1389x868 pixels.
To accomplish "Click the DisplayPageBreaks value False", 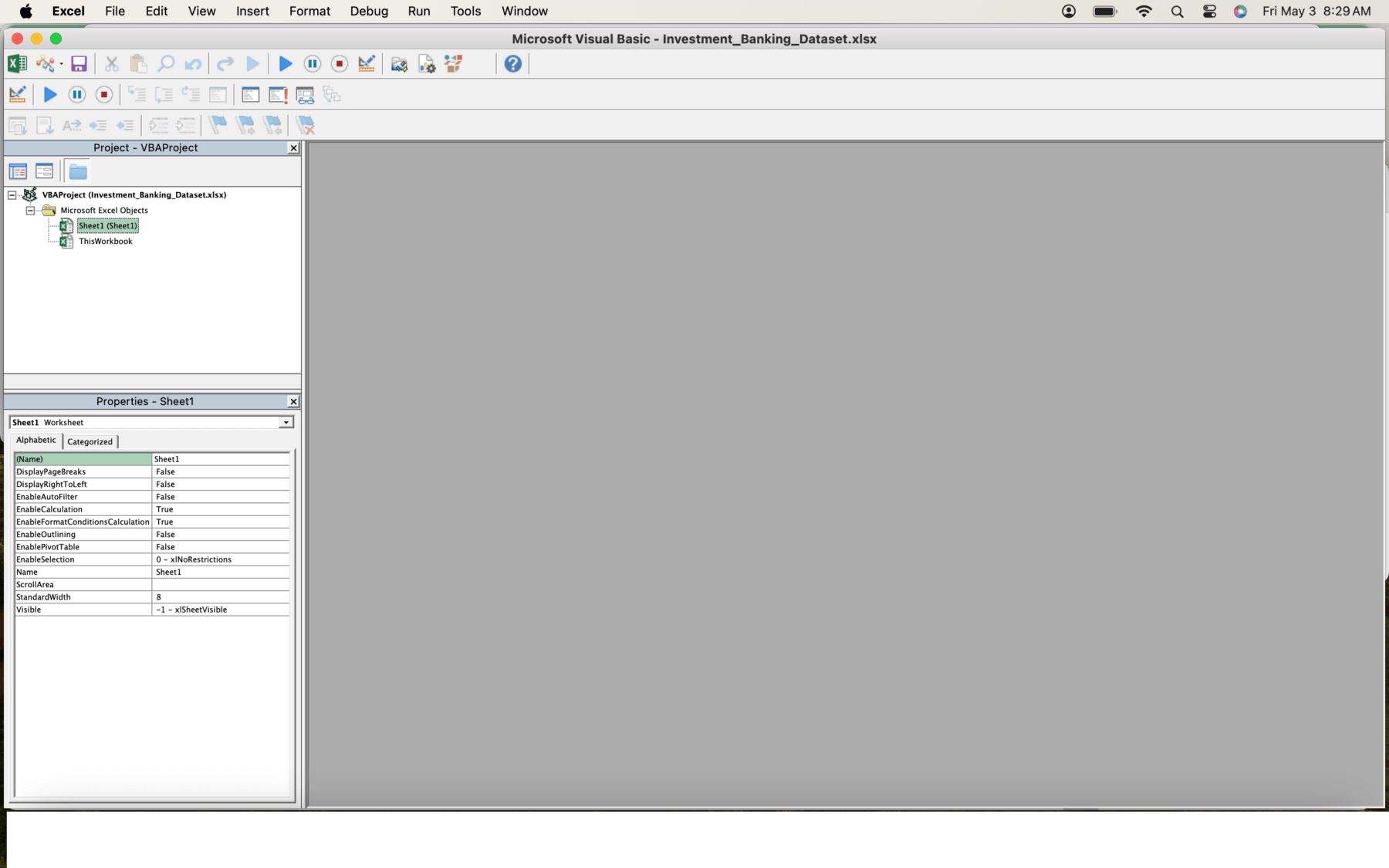I will click(x=221, y=472).
